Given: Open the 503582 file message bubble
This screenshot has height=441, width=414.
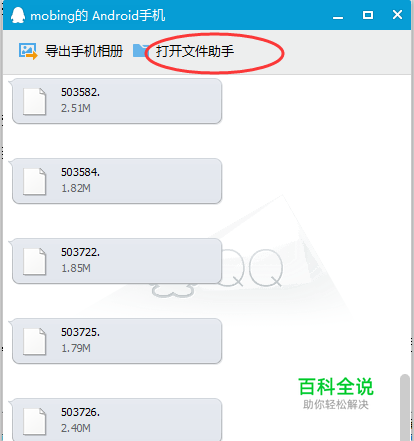Looking at the screenshot, I should pos(116,101).
